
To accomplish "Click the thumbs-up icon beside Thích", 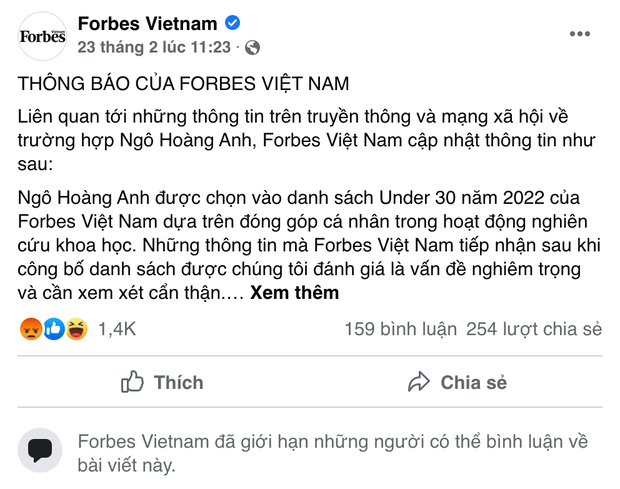I will coord(132,381).
